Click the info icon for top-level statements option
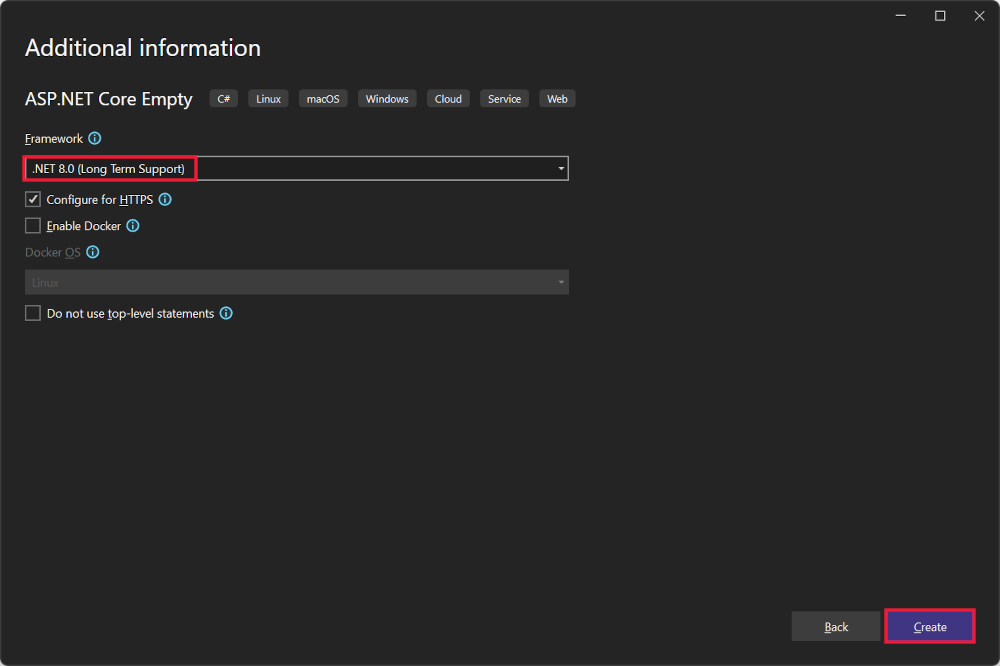Viewport: 1000px width, 666px height. 226,313
